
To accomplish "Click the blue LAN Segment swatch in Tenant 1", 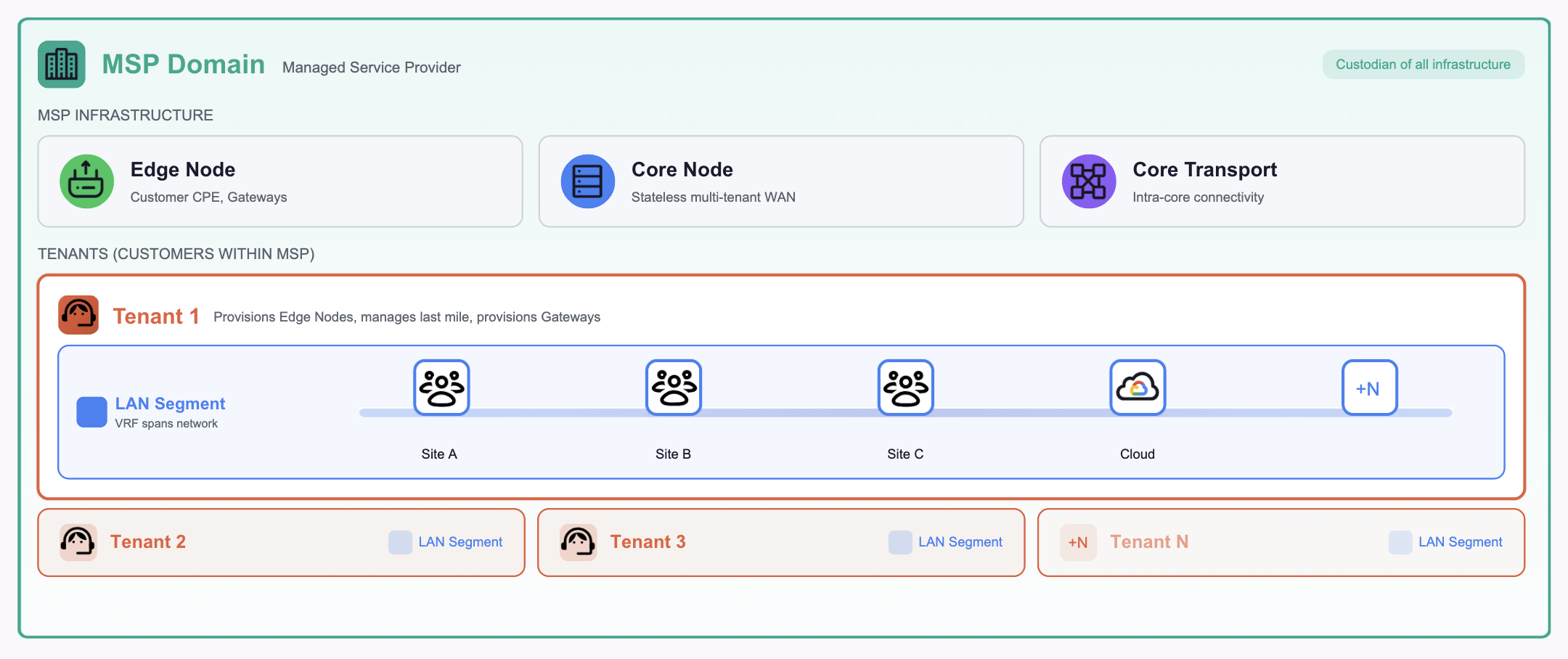I will coord(92,412).
